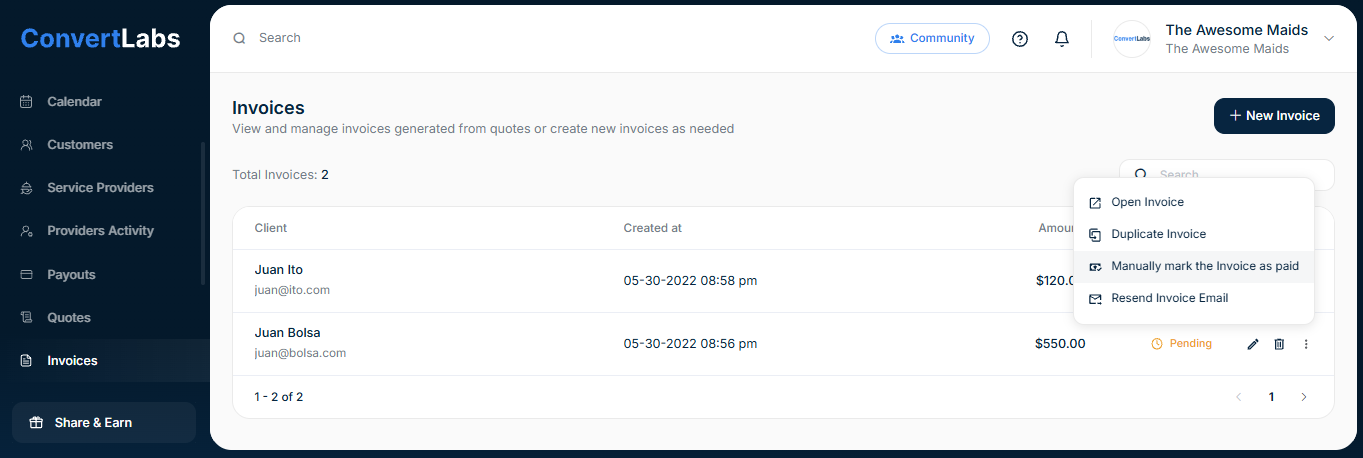Click the gift icon beside Share & Earn
The width and height of the screenshot is (1363, 458).
[x=36, y=423]
